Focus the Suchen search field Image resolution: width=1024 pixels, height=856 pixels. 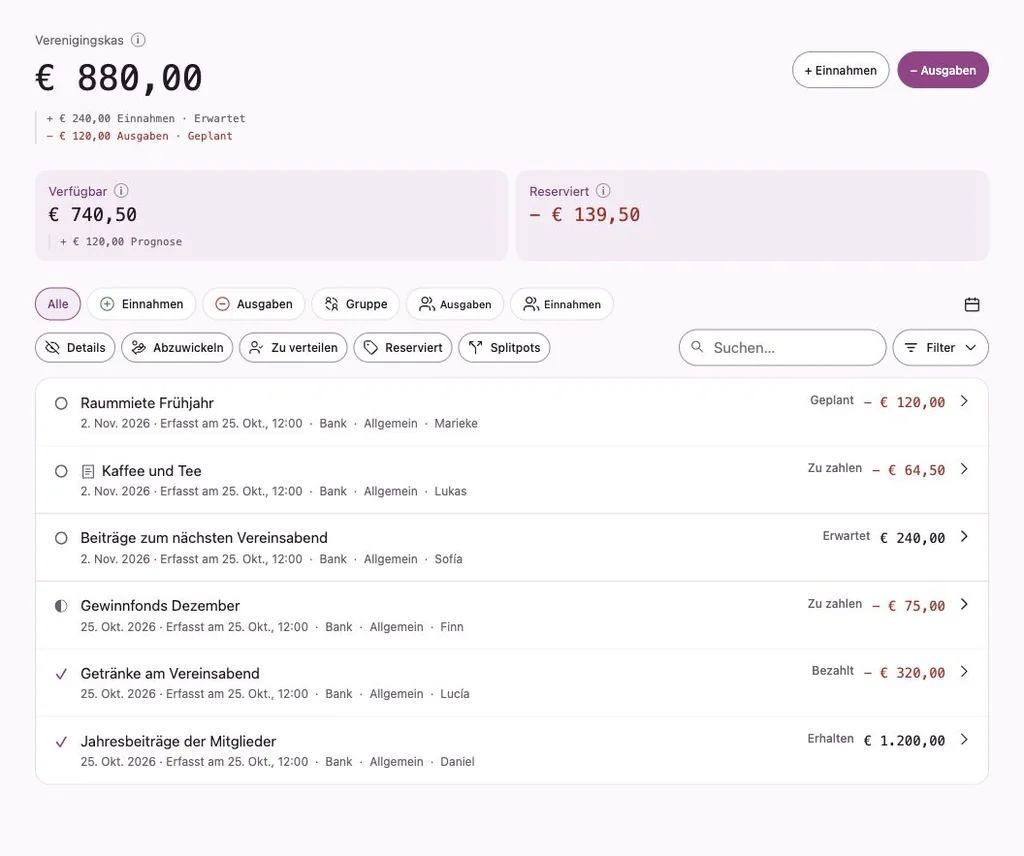[782, 347]
